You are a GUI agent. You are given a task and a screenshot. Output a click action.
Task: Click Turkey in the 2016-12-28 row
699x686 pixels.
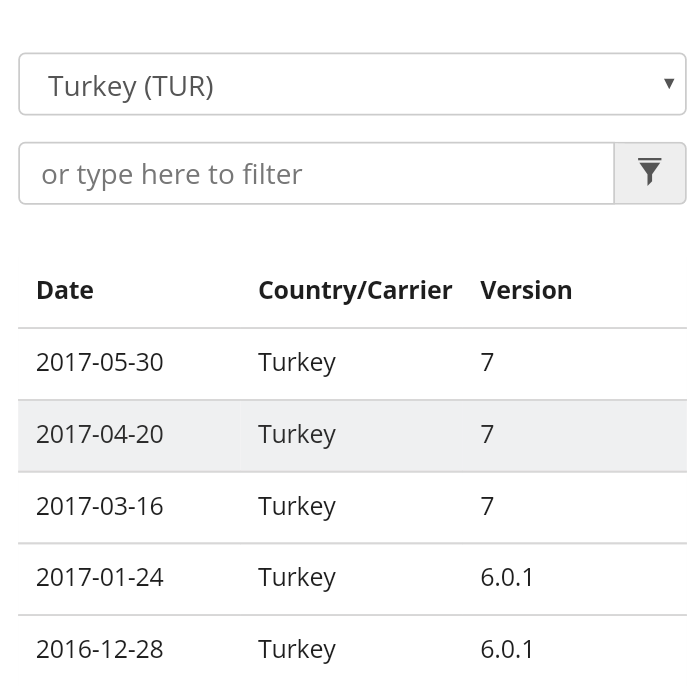pyautogui.click(x=297, y=649)
